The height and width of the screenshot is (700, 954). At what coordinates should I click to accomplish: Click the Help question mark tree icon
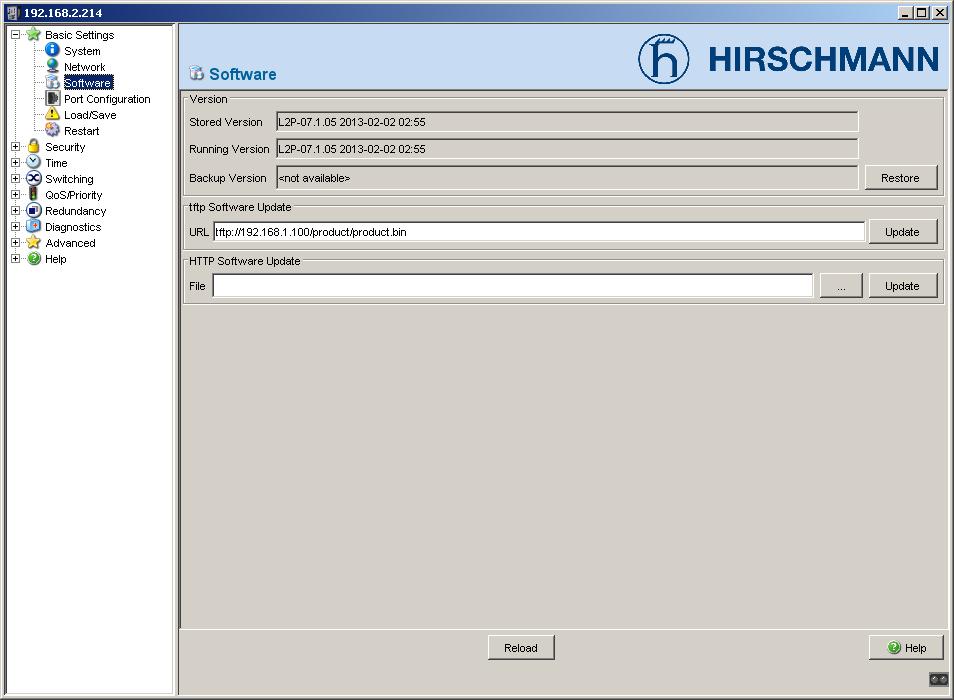(33, 258)
